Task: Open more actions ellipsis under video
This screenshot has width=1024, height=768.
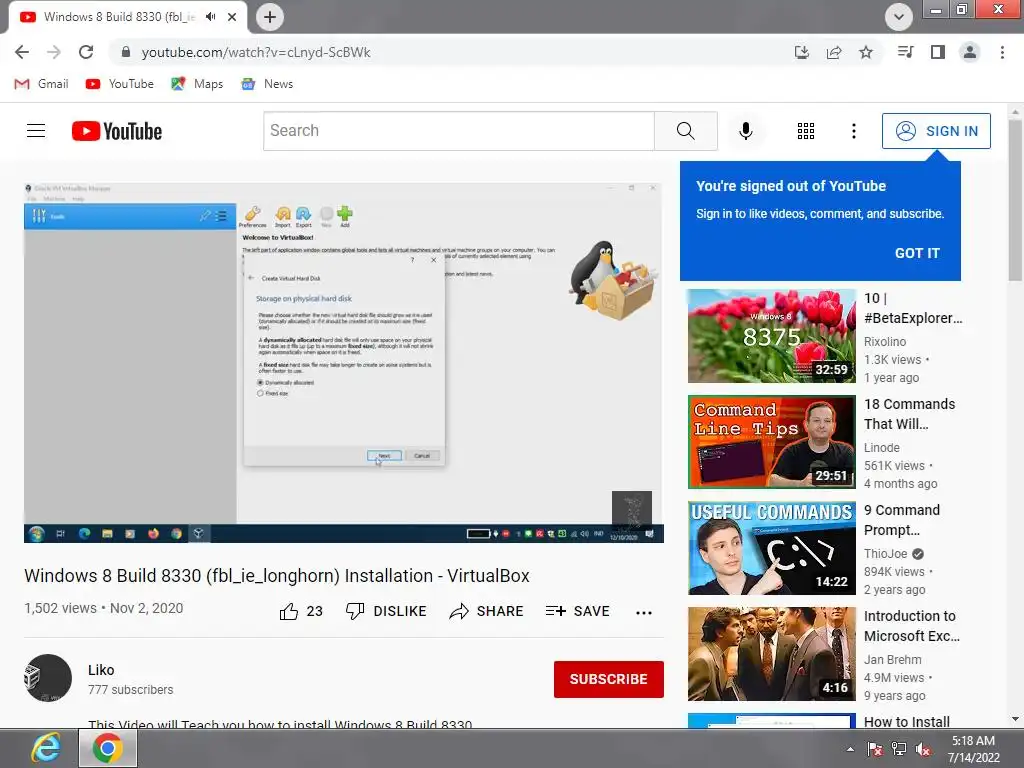Action: pos(644,613)
